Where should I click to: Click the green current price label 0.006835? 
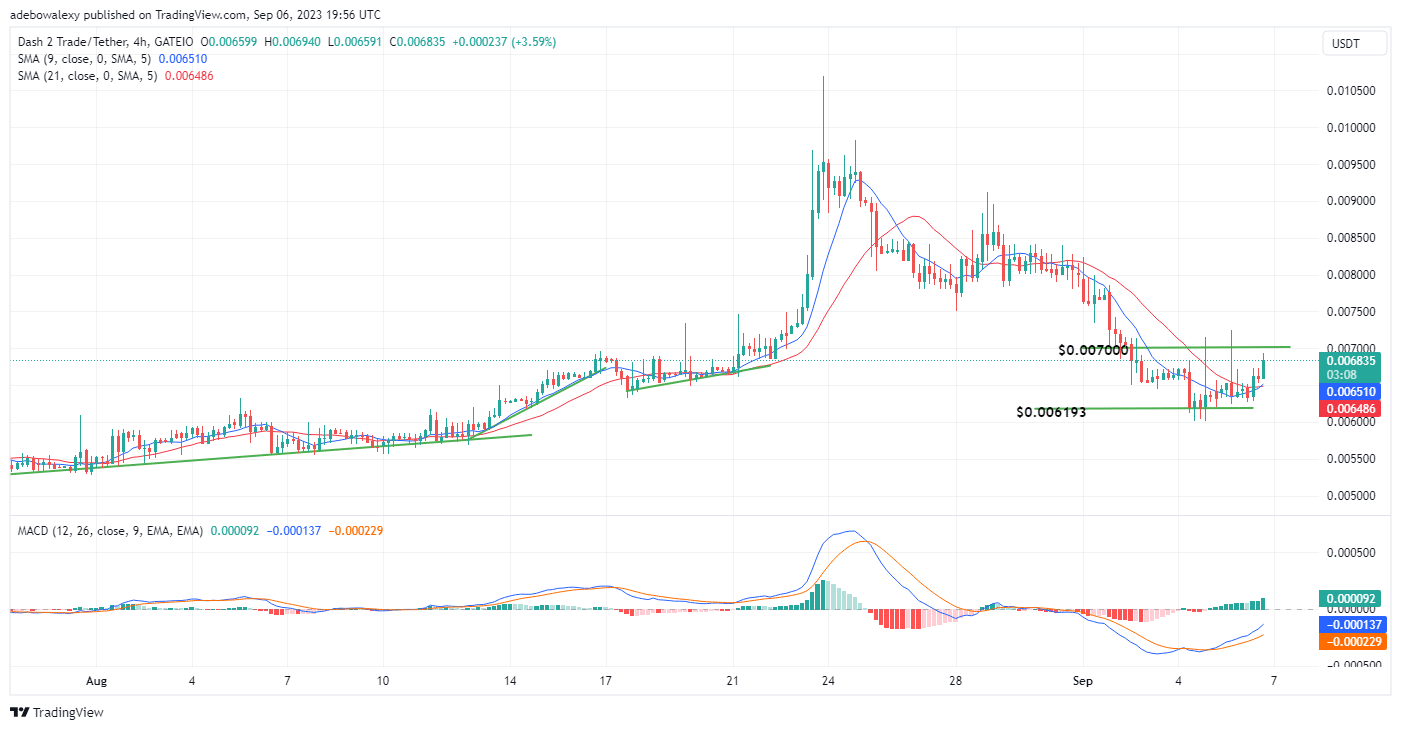1352,360
